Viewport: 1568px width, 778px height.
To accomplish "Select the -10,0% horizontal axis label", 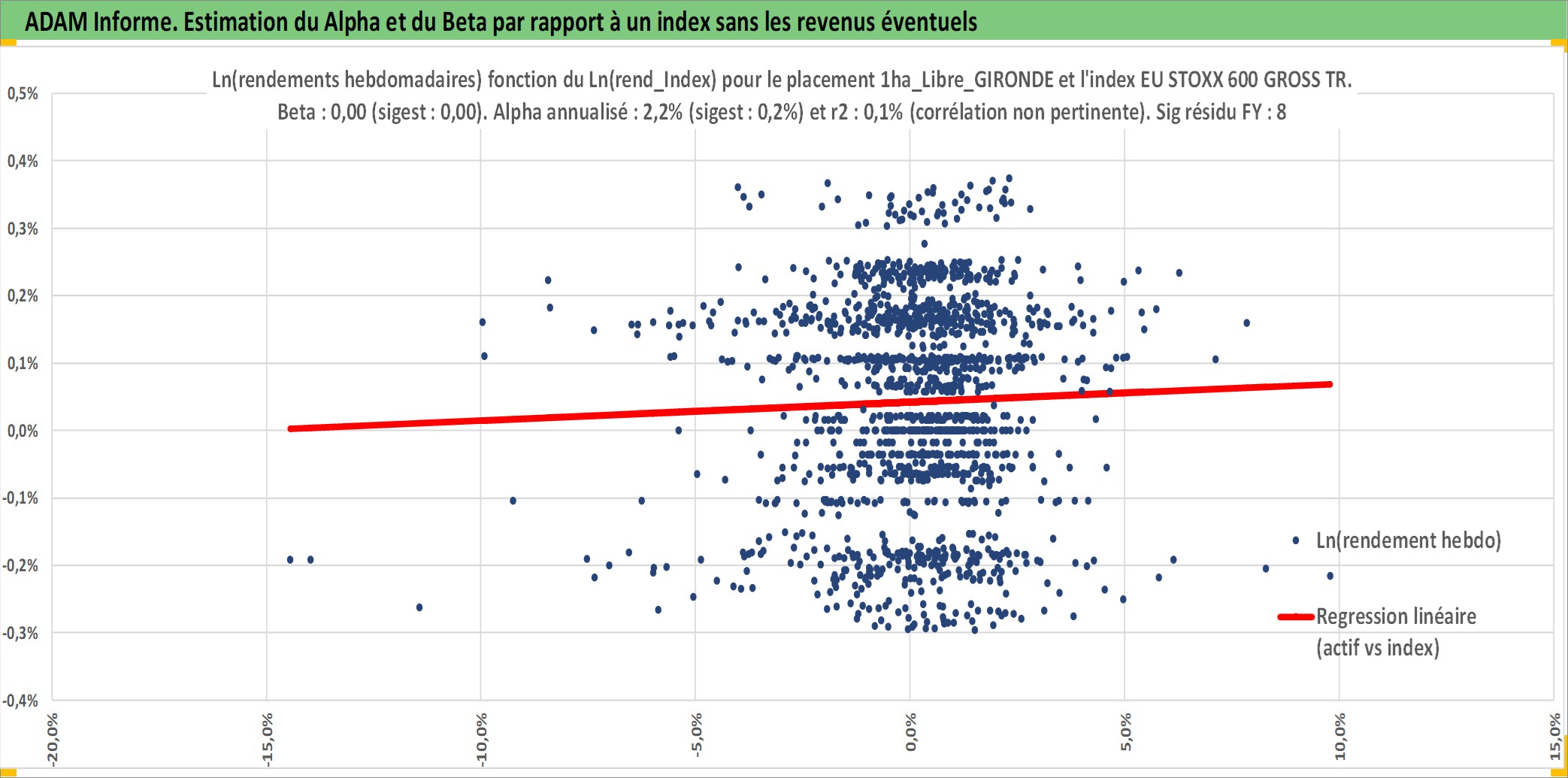I will 481,740.
